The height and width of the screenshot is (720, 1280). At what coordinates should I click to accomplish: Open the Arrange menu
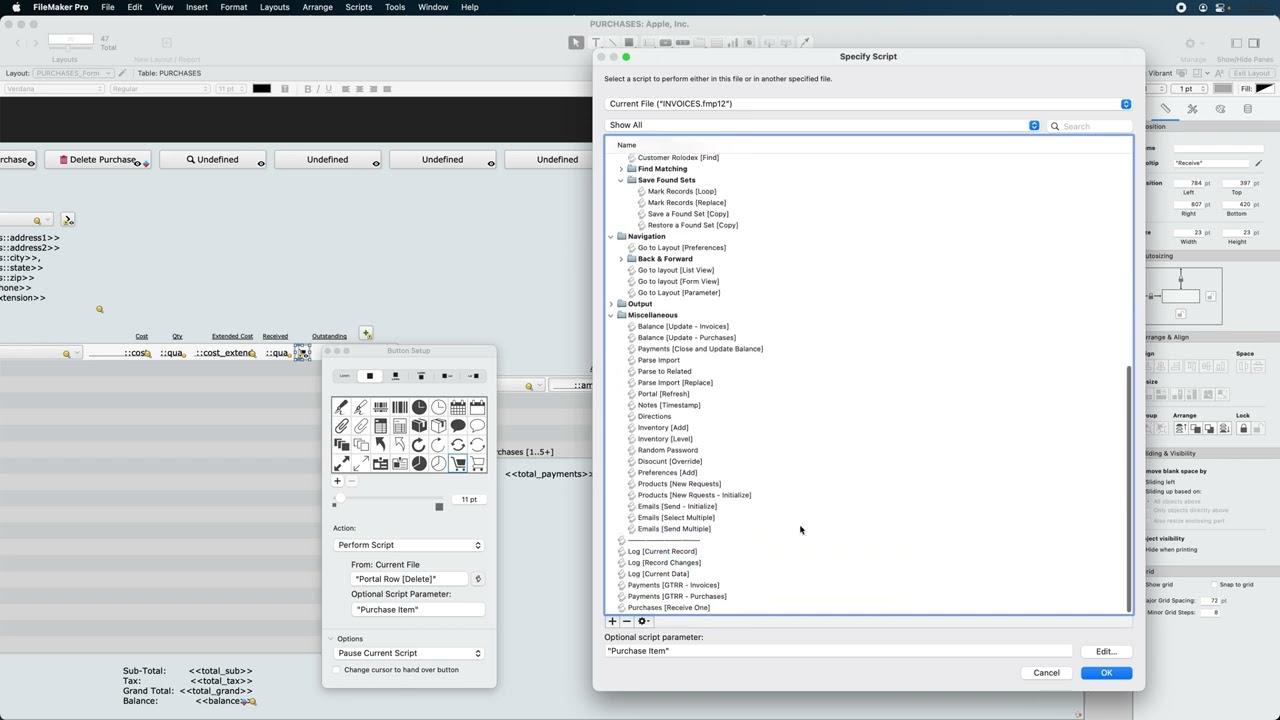coord(317,7)
